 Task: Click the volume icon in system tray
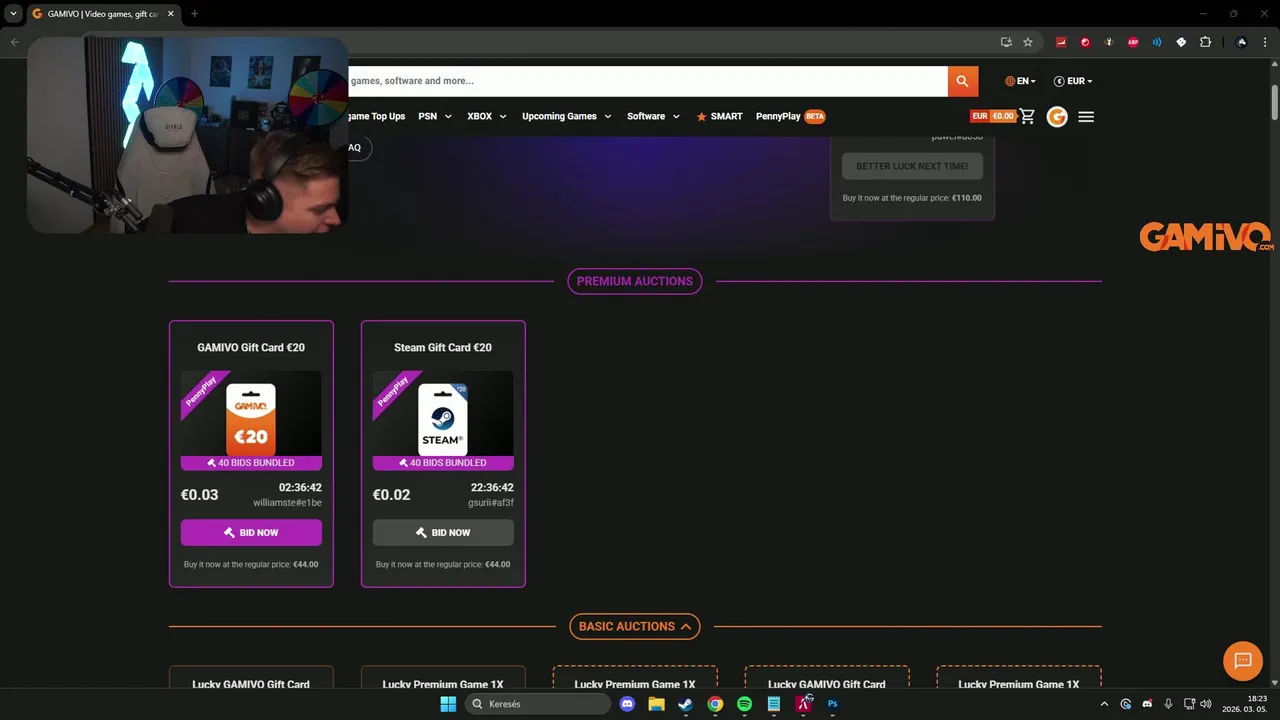pos(1206,704)
